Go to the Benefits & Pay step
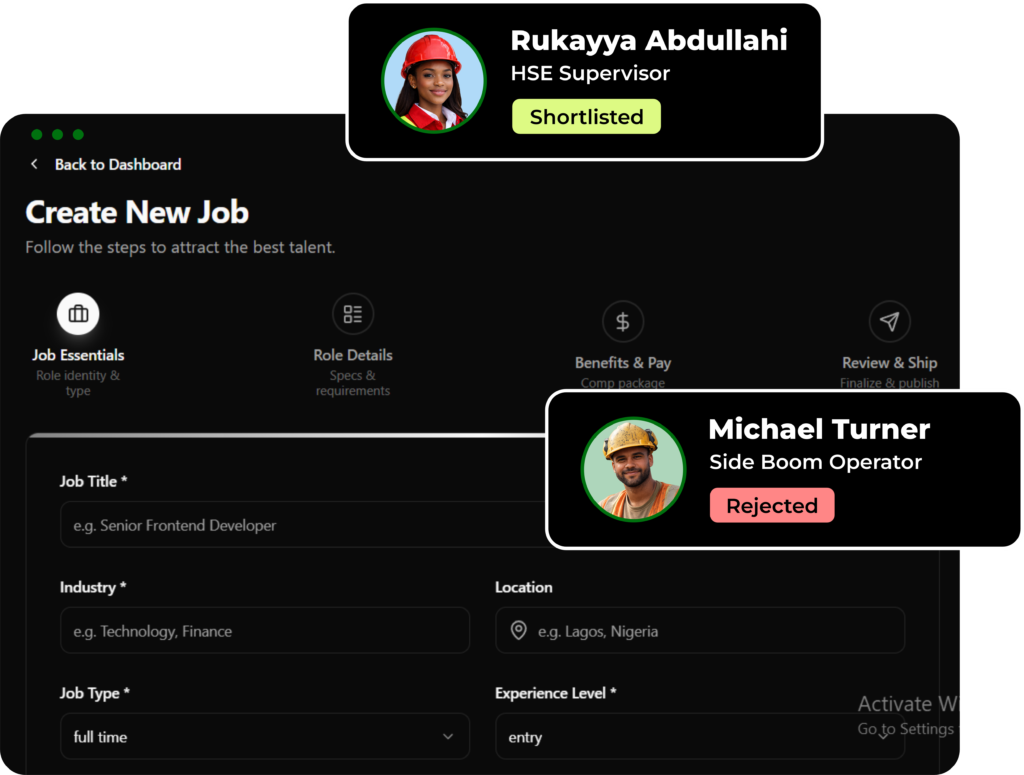 pos(622,363)
